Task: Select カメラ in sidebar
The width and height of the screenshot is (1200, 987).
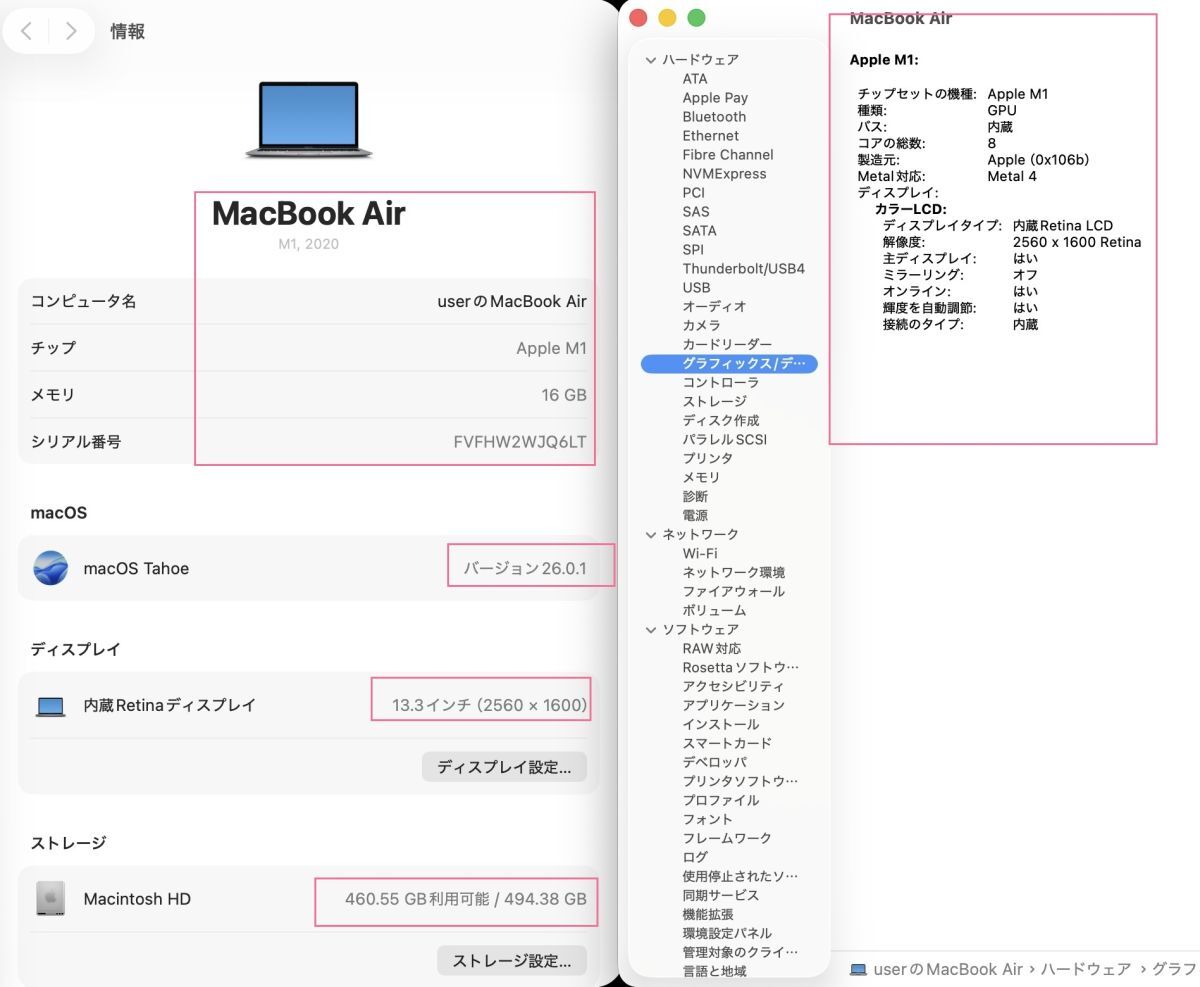Action: [x=701, y=326]
